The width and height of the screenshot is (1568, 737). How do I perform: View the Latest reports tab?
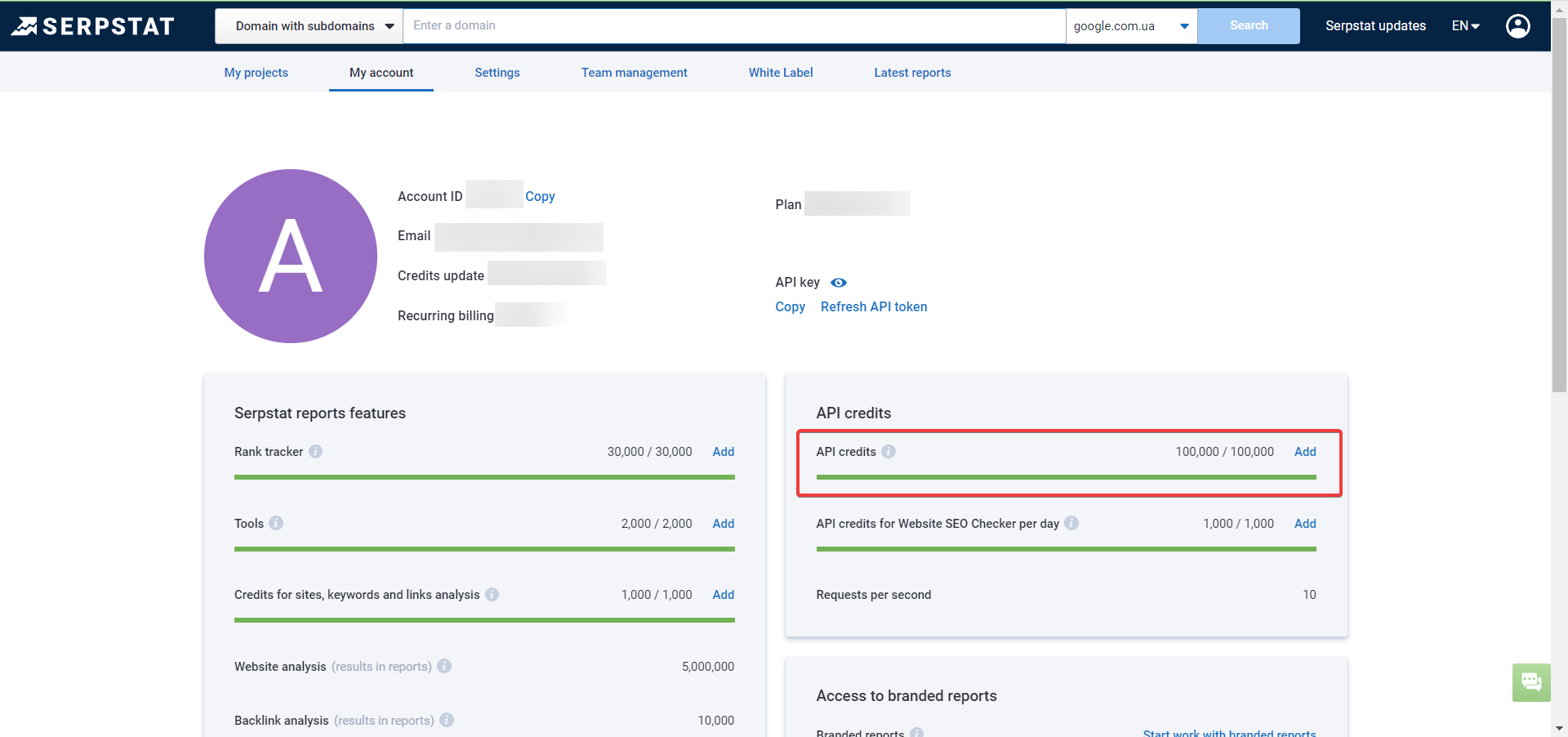pos(912,73)
